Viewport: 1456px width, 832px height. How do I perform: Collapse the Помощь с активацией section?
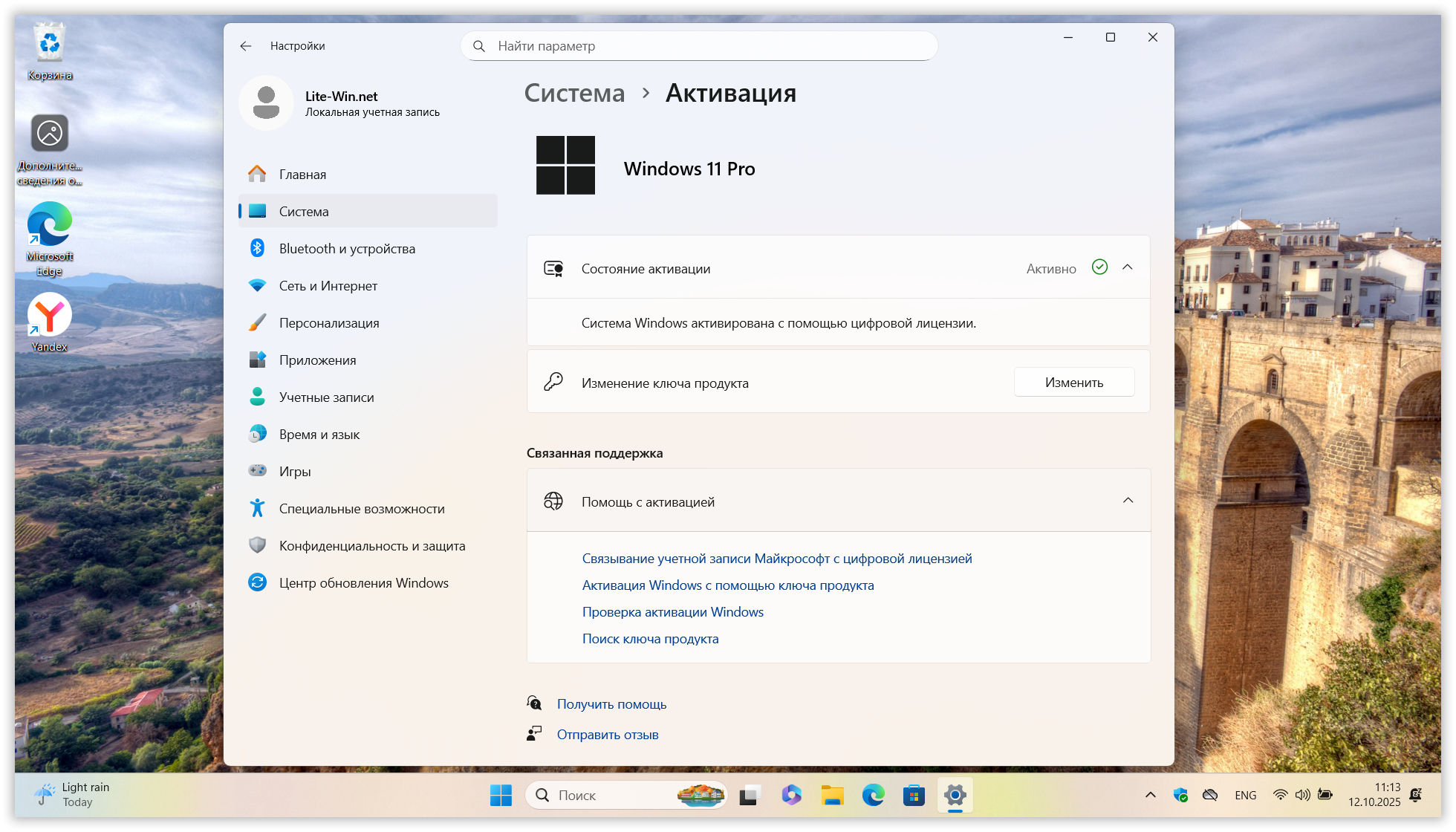pos(1128,501)
